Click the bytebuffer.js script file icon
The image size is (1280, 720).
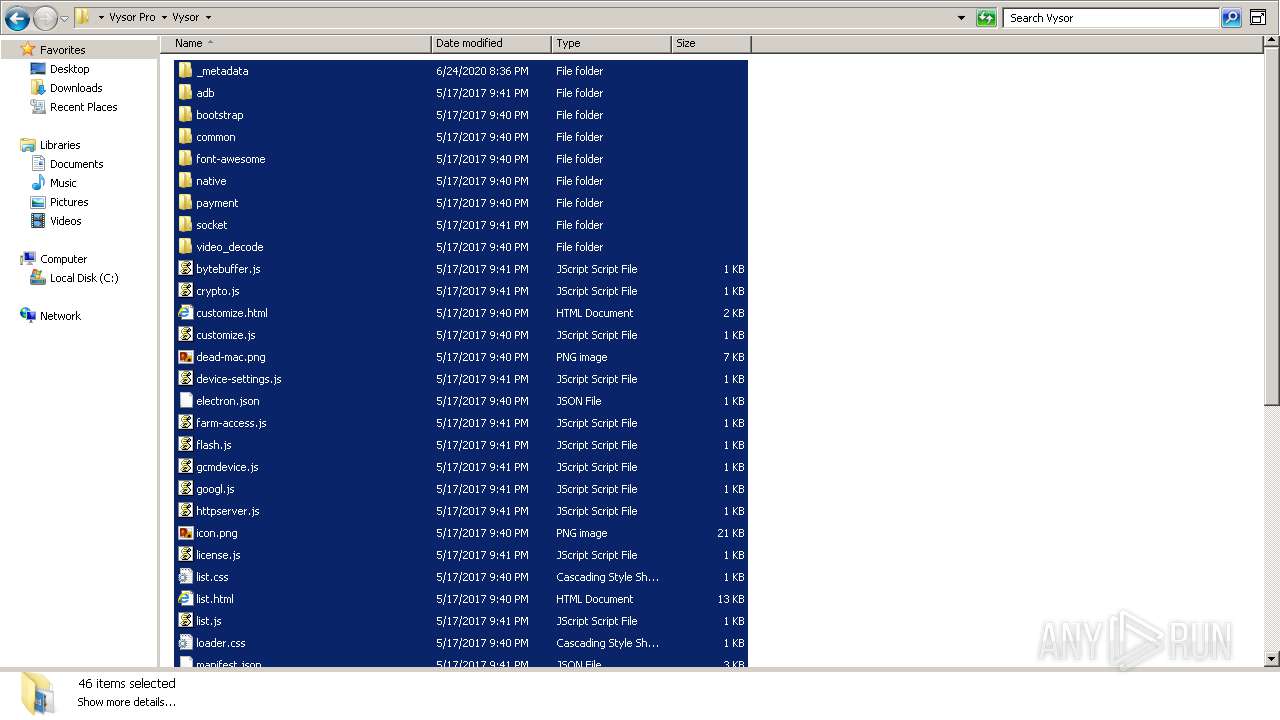(185, 269)
